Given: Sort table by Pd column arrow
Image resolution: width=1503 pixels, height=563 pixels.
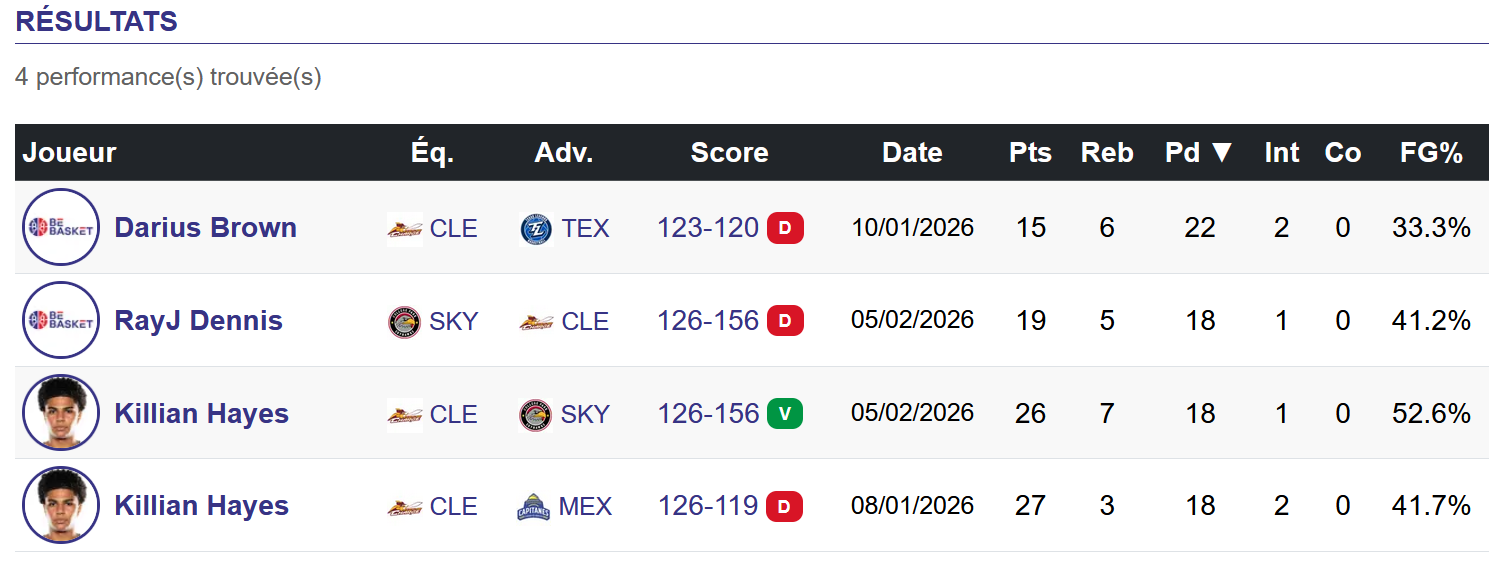Looking at the screenshot, I should (x=1221, y=153).
